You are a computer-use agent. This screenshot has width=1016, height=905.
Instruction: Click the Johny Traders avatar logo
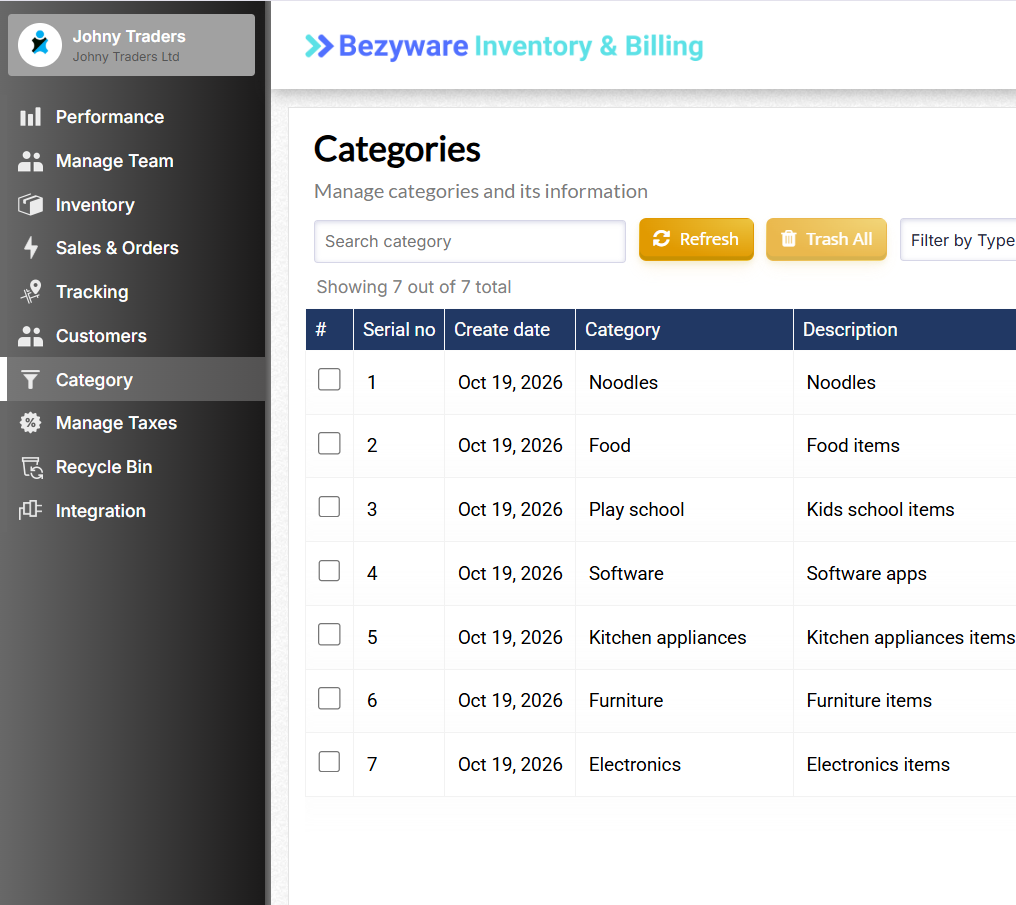(x=40, y=45)
